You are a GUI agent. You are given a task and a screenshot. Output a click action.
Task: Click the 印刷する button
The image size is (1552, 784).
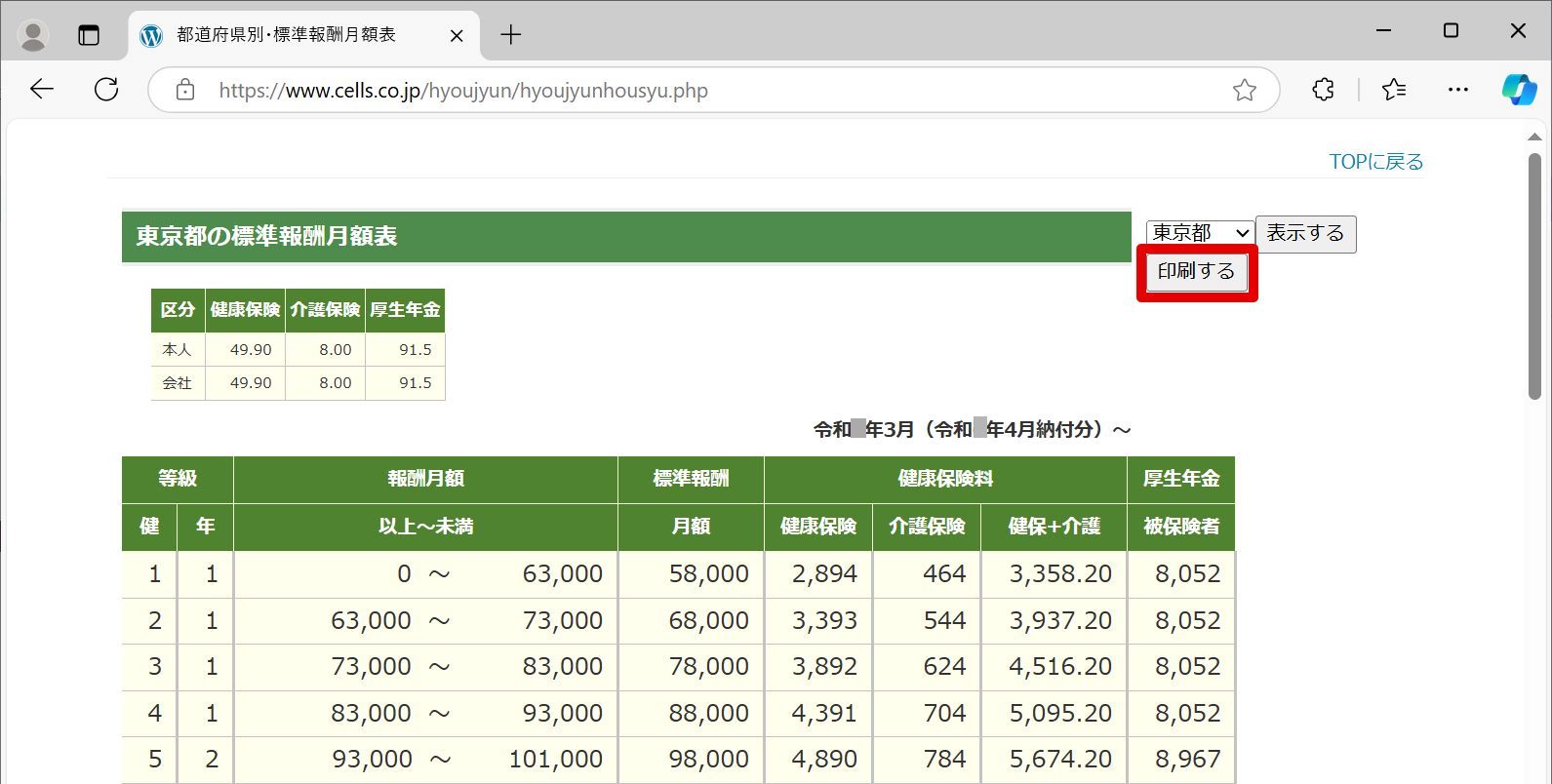[1196, 271]
